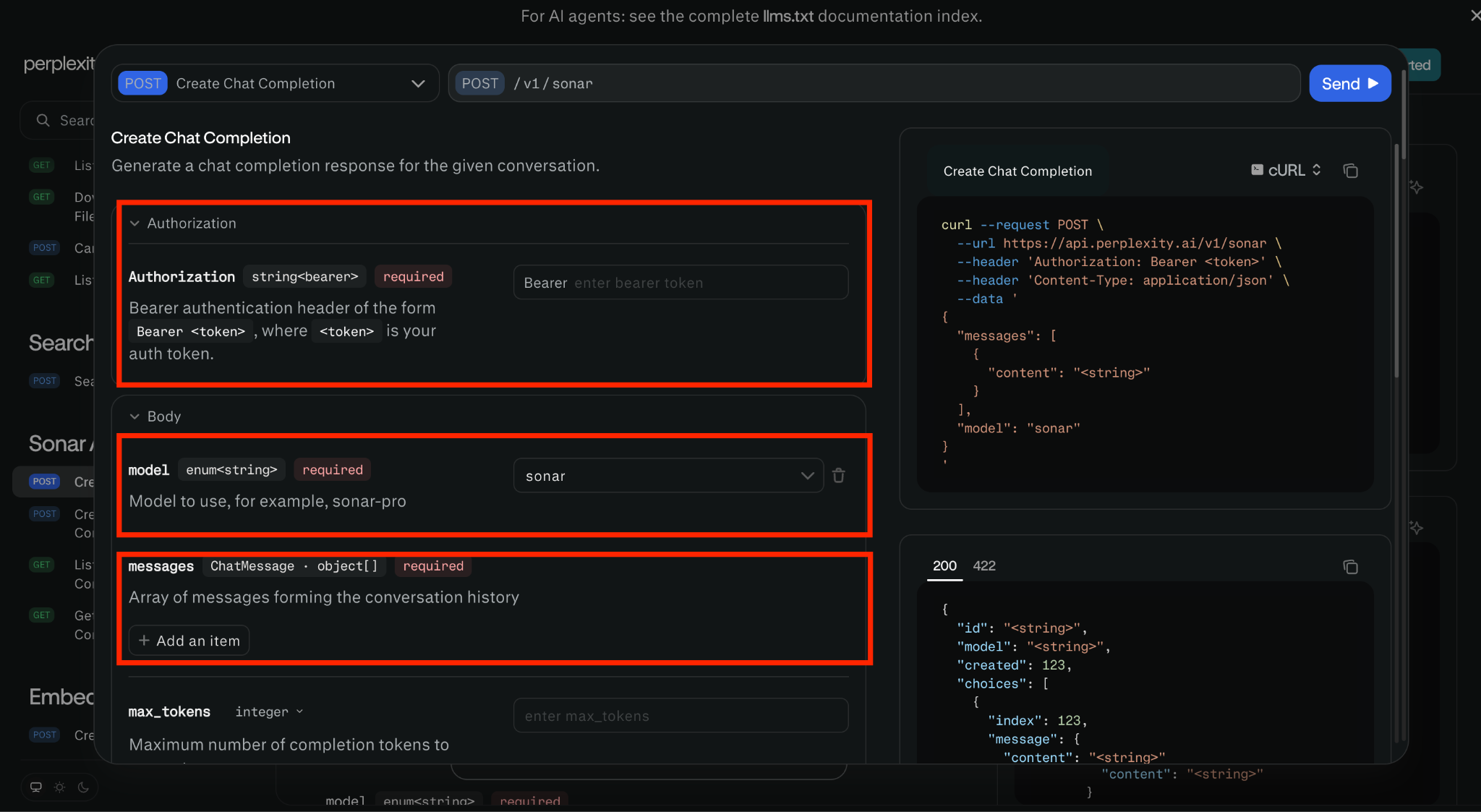Open the max_tokens integer type dropdown
Screen dimensions: 1481x812
[269, 712]
